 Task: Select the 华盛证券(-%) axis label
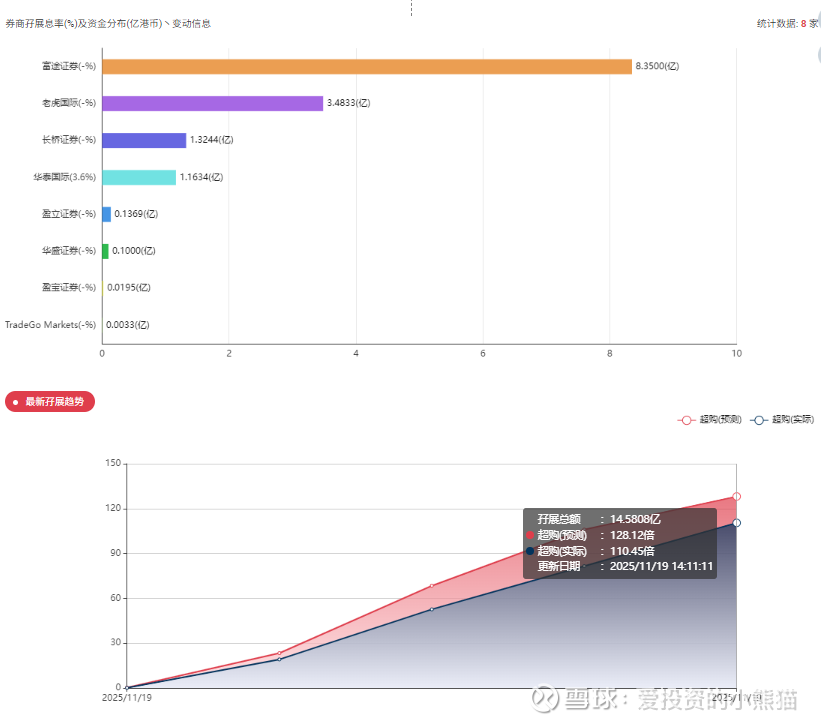coord(69,251)
